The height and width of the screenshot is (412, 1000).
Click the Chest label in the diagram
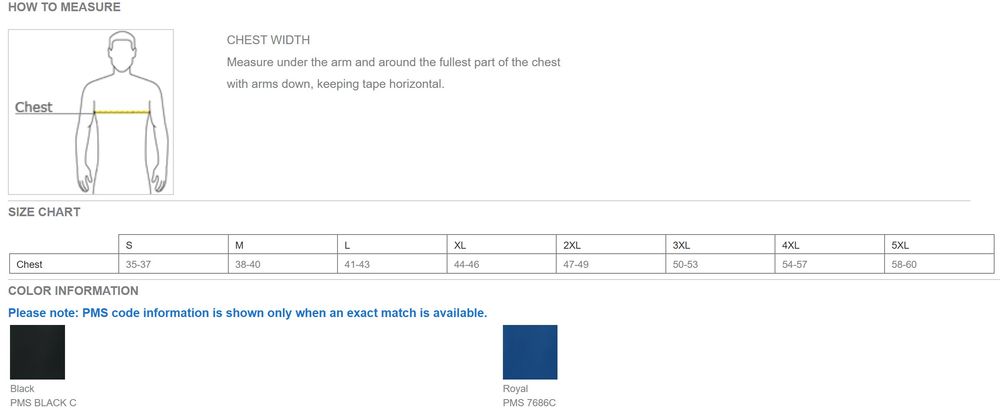[x=34, y=108]
